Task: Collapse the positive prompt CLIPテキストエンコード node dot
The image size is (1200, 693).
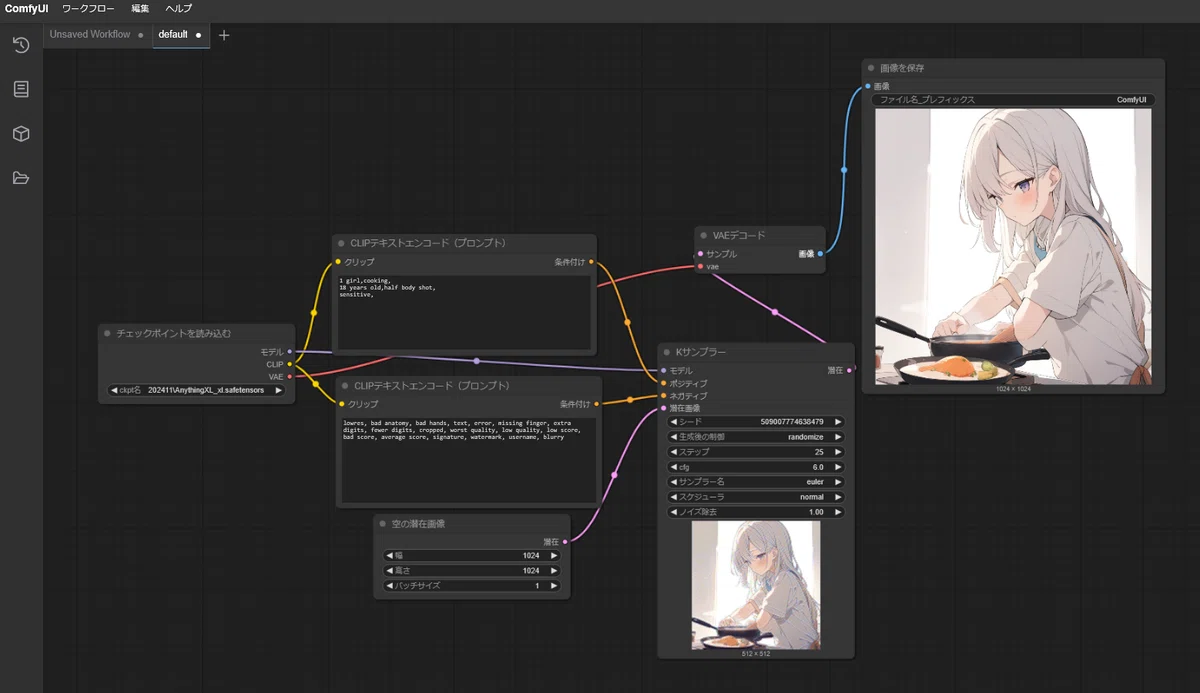Action: [x=341, y=243]
